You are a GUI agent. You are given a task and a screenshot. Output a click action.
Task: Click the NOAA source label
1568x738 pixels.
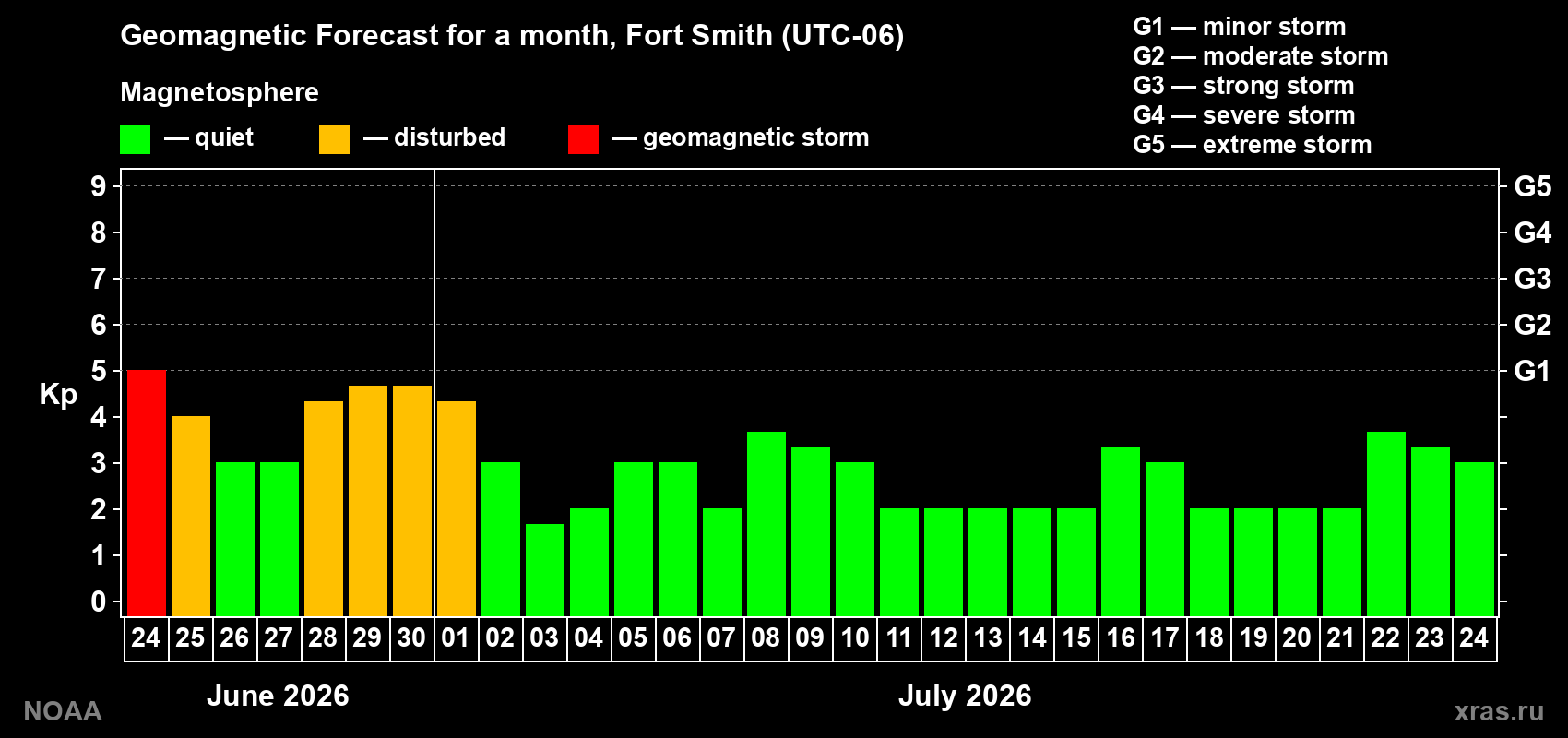coord(63,711)
